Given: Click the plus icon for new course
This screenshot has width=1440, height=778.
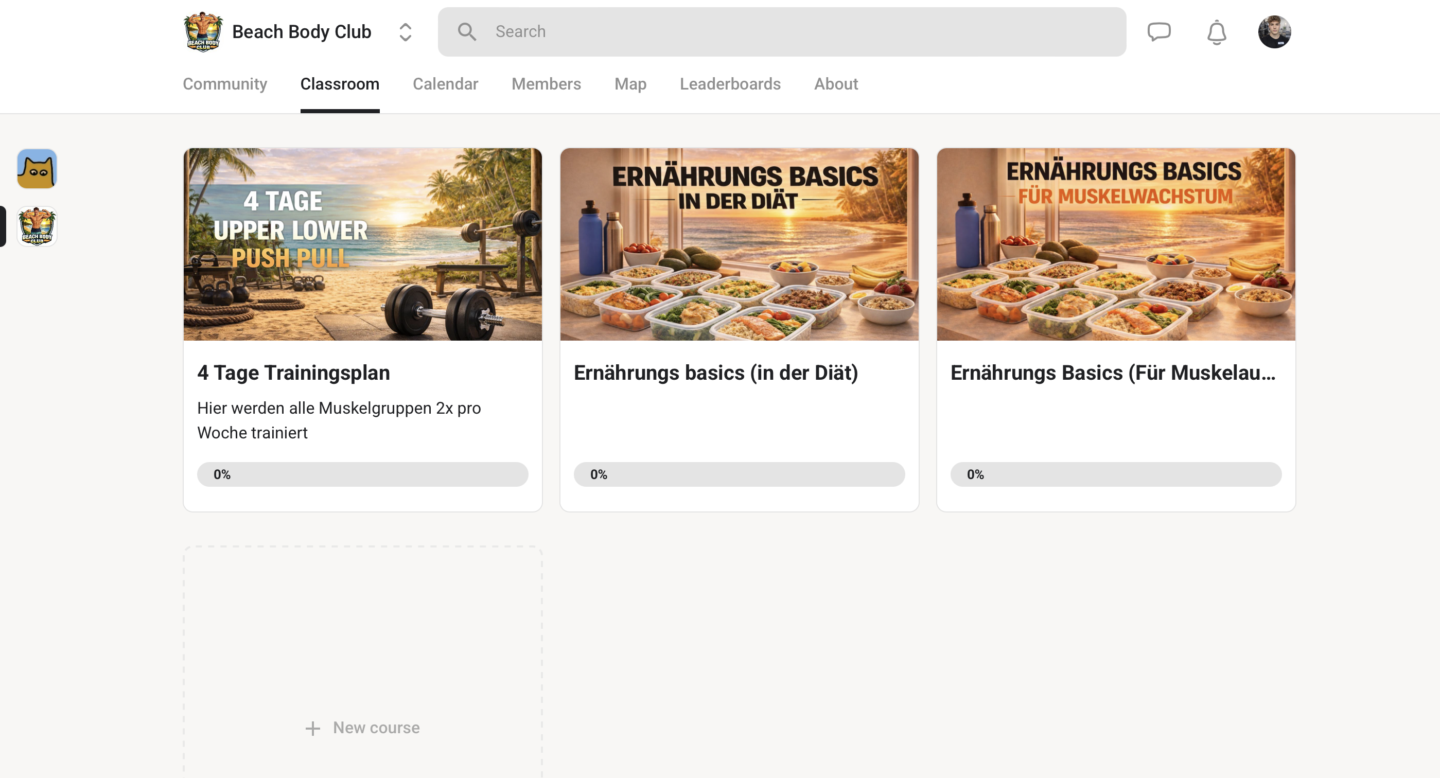Looking at the screenshot, I should coord(313,728).
